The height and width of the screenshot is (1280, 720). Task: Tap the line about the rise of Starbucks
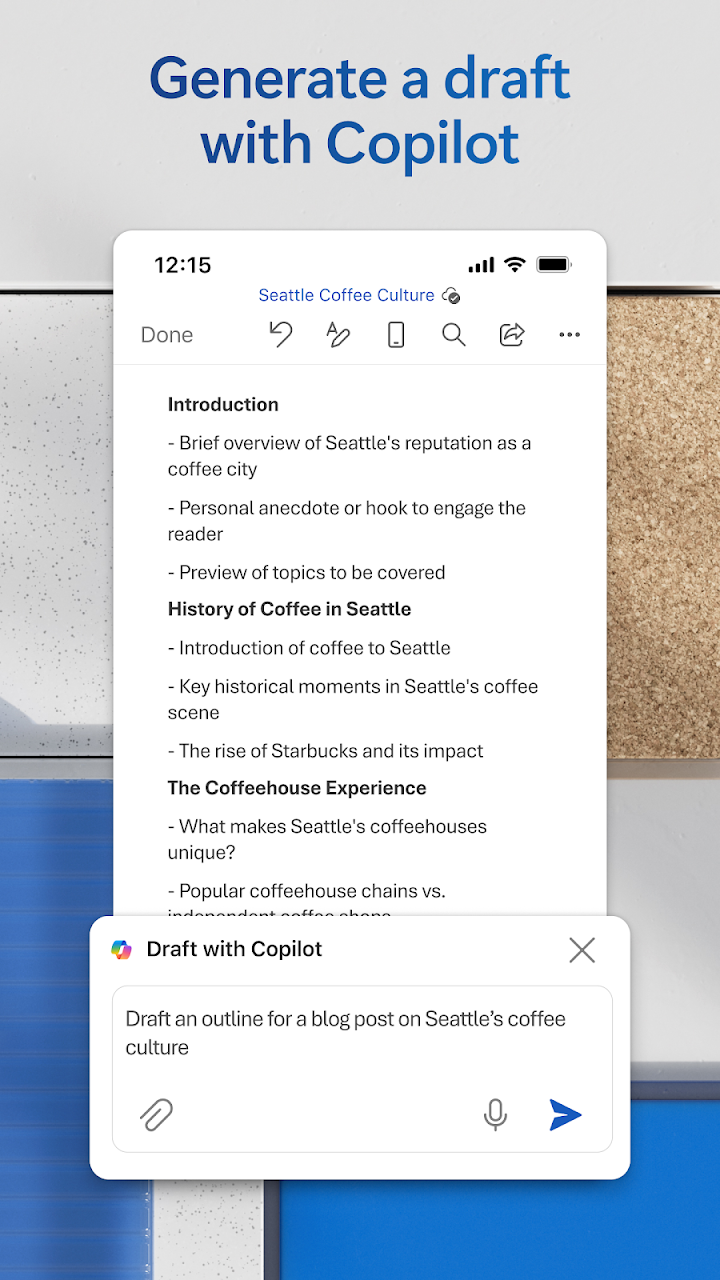(325, 751)
